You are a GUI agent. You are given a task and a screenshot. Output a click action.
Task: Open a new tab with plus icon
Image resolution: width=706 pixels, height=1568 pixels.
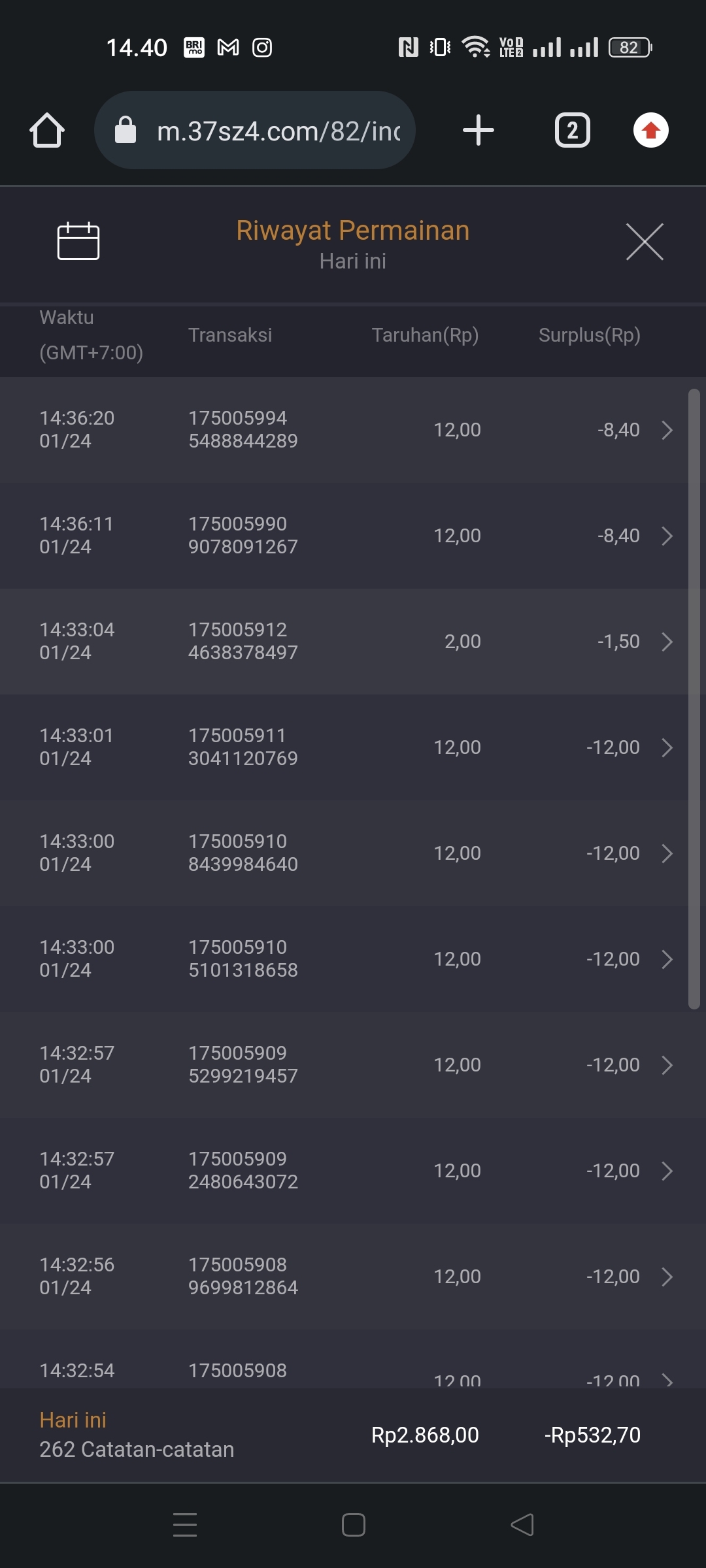coord(478,130)
